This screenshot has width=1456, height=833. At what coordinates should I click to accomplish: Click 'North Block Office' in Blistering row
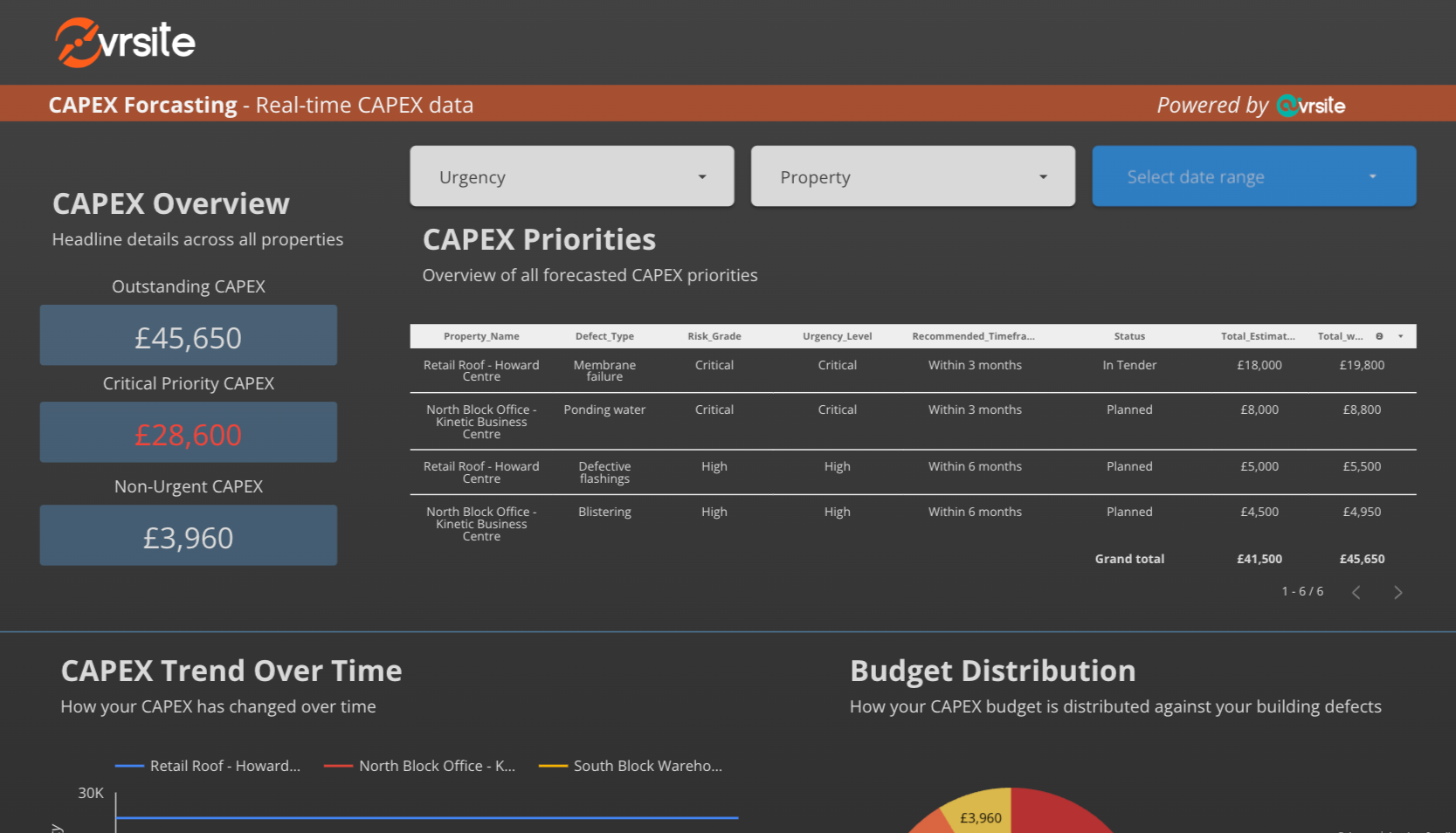(481, 524)
